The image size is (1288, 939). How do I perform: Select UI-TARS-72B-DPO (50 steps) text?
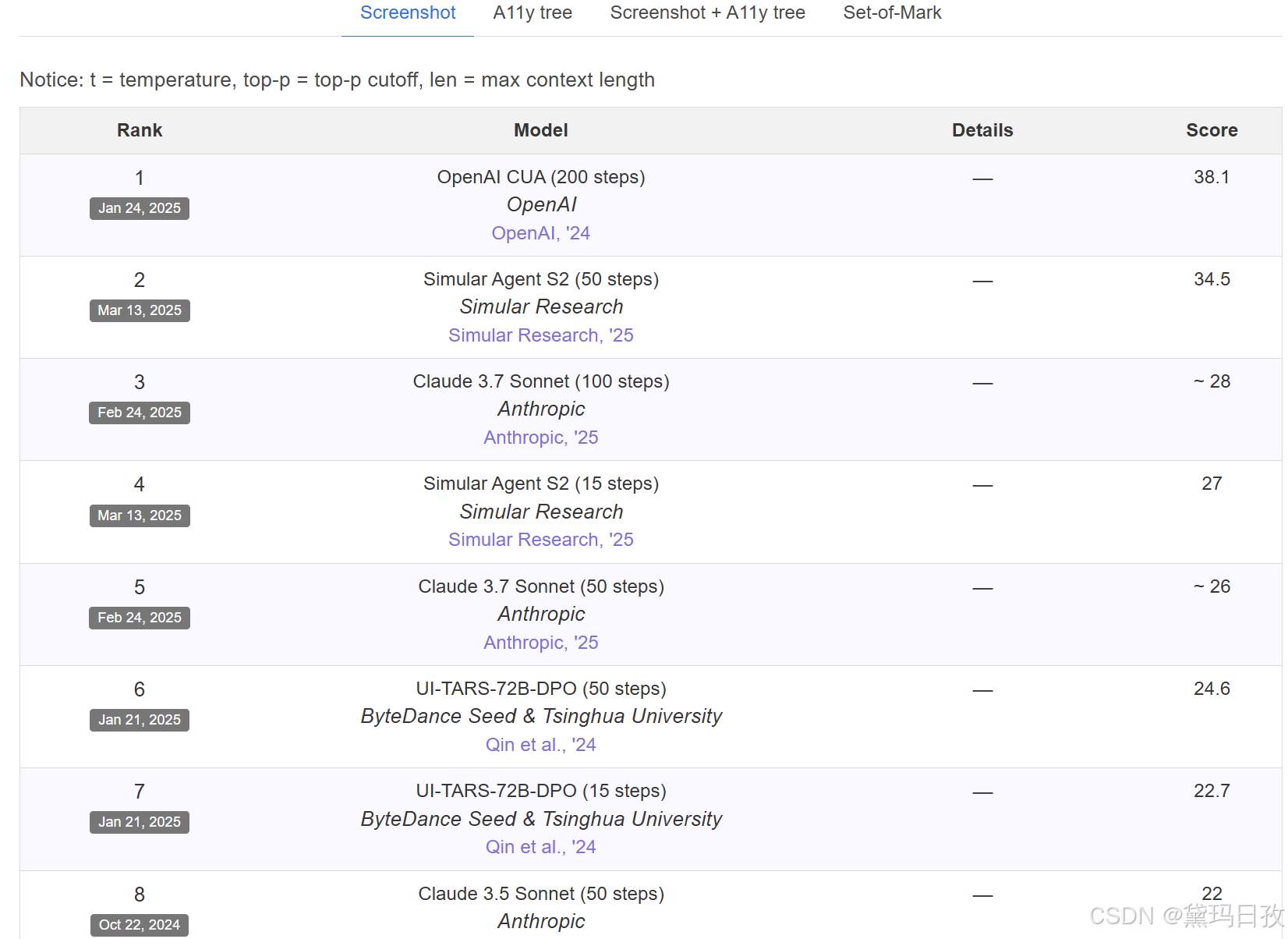[541, 689]
